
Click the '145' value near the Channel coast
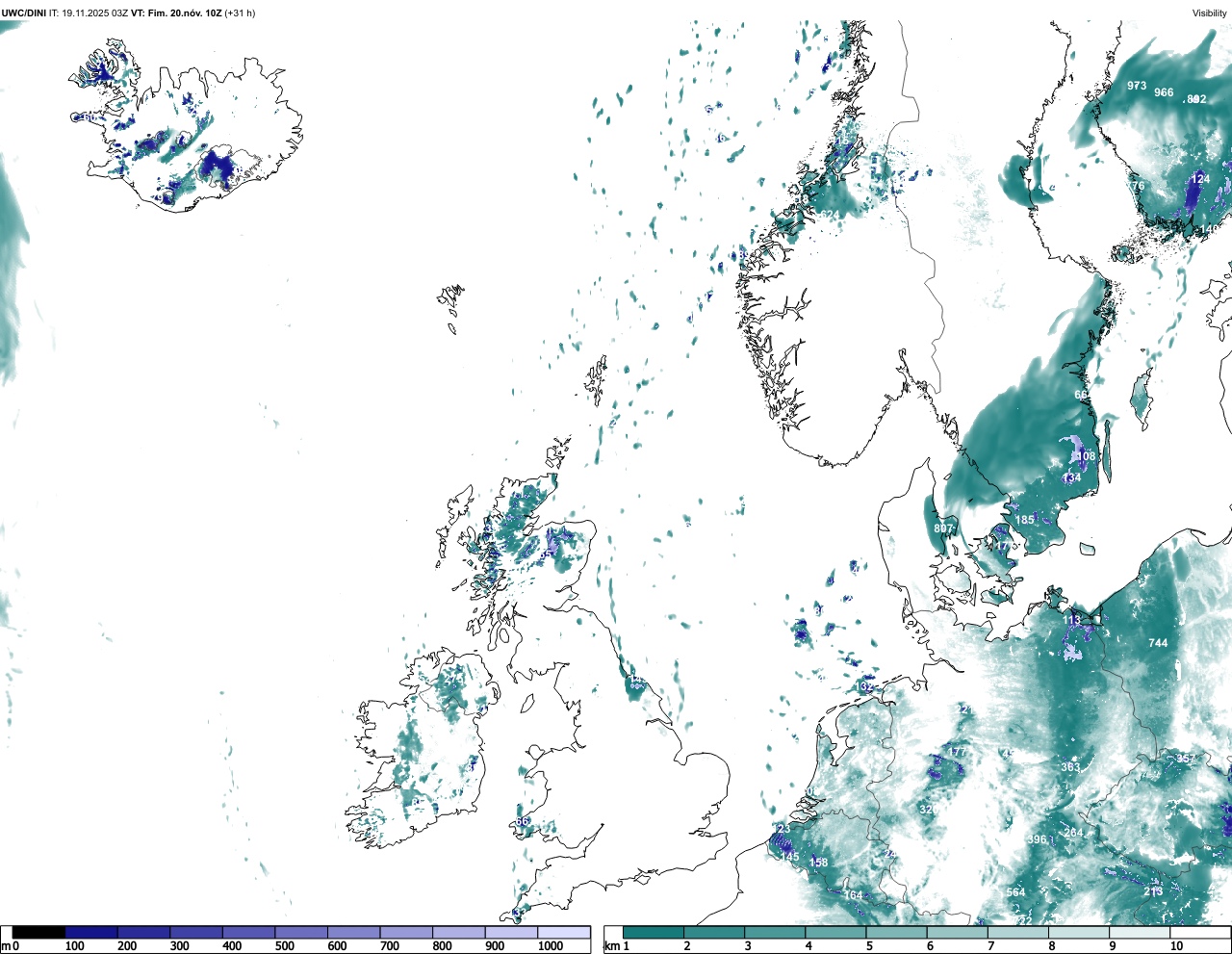pos(789,857)
